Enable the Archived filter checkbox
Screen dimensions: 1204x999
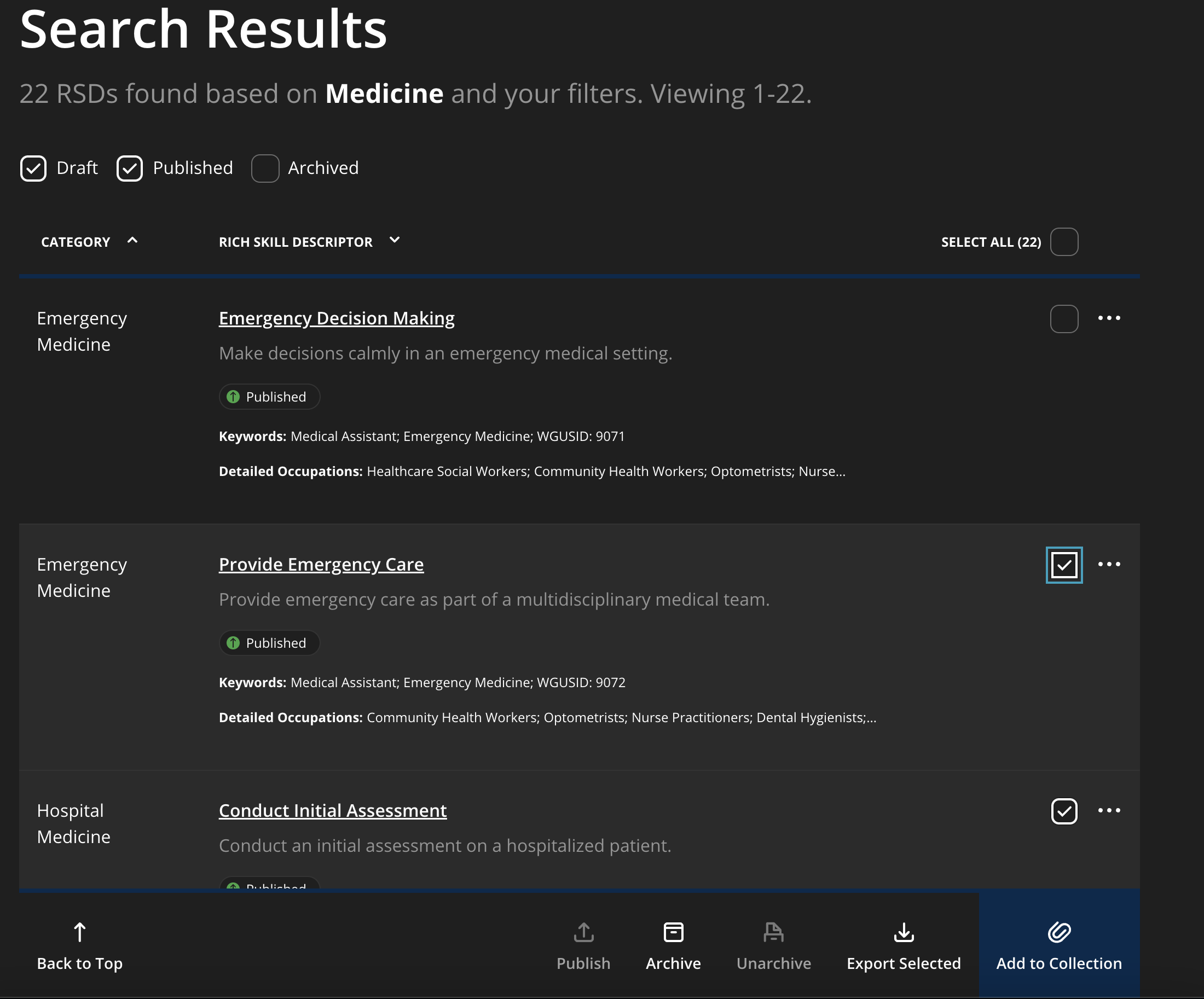pos(265,169)
